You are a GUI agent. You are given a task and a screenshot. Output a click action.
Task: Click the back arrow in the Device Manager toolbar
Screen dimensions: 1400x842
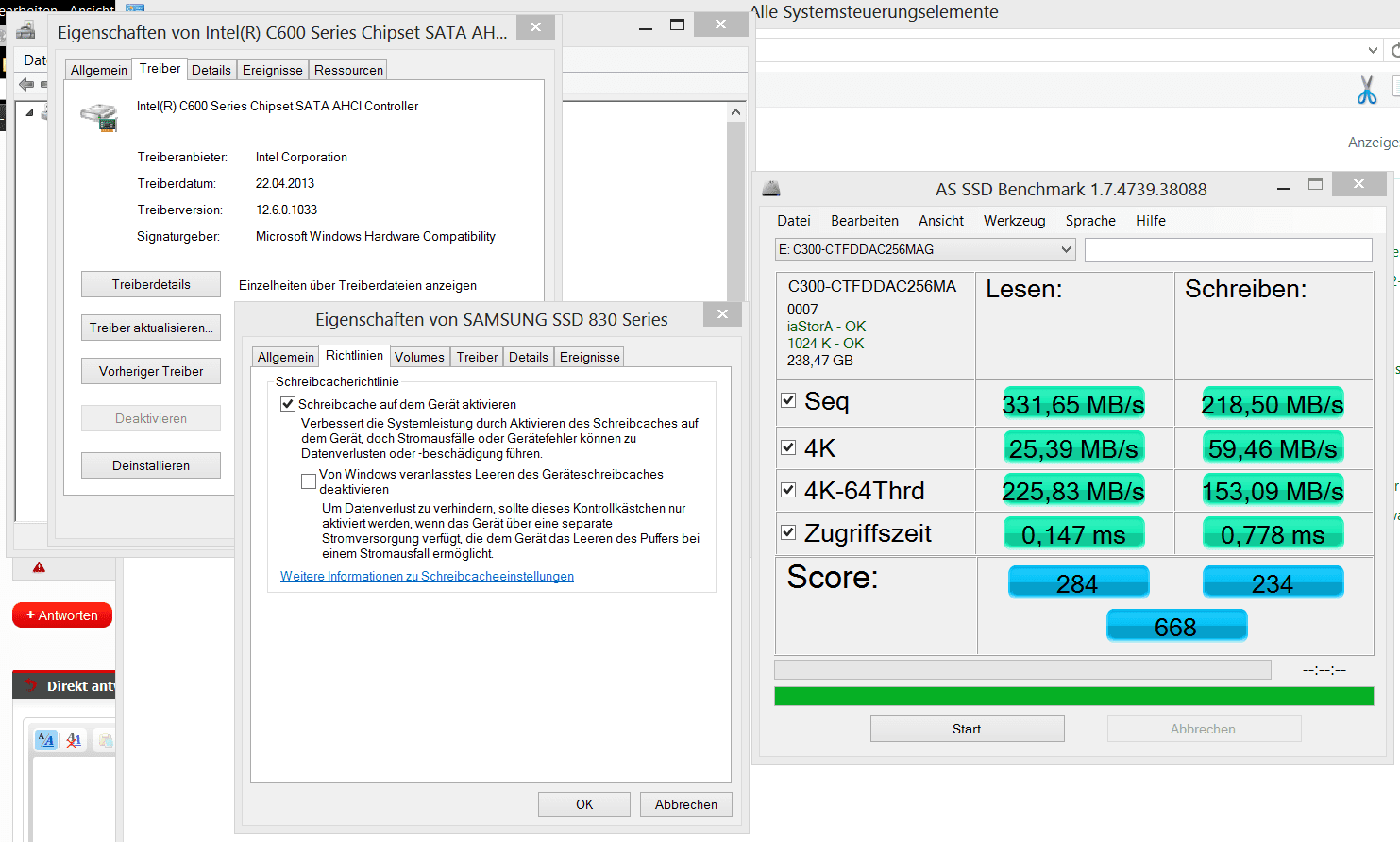click(x=26, y=85)
